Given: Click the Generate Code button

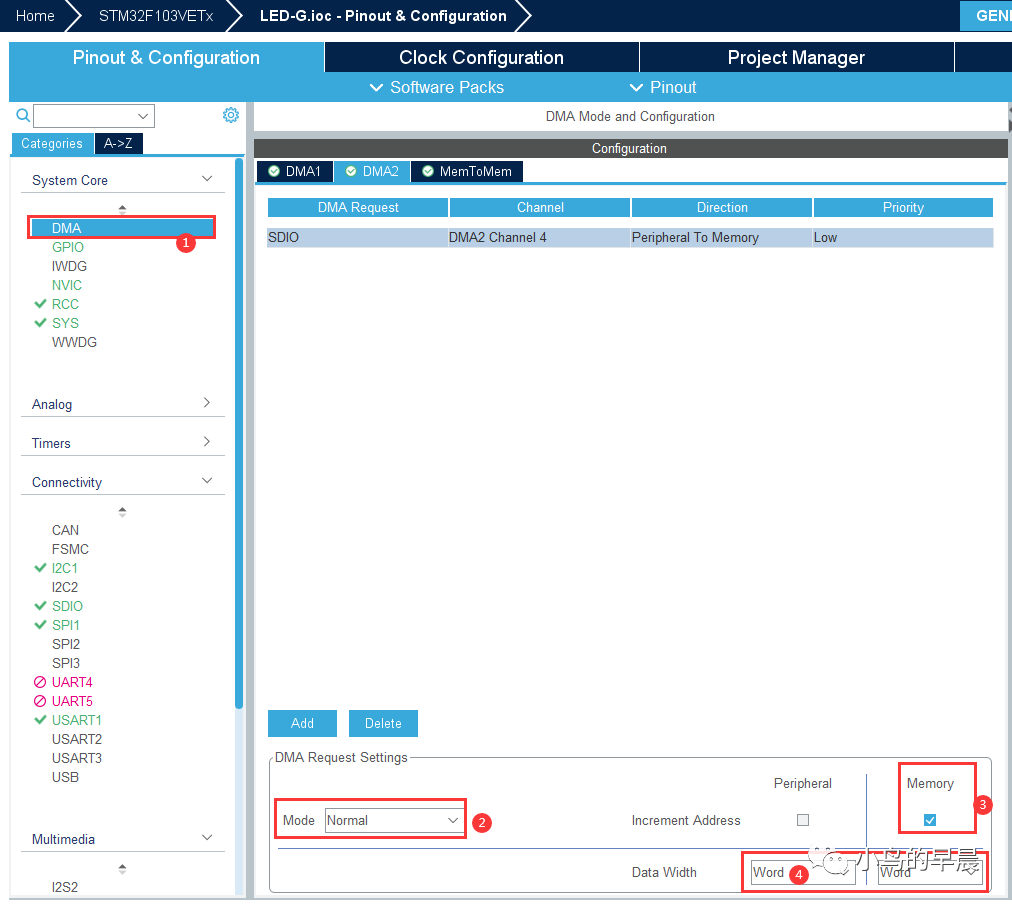Looking at the screenshot, I should click(x=986, y=15).
